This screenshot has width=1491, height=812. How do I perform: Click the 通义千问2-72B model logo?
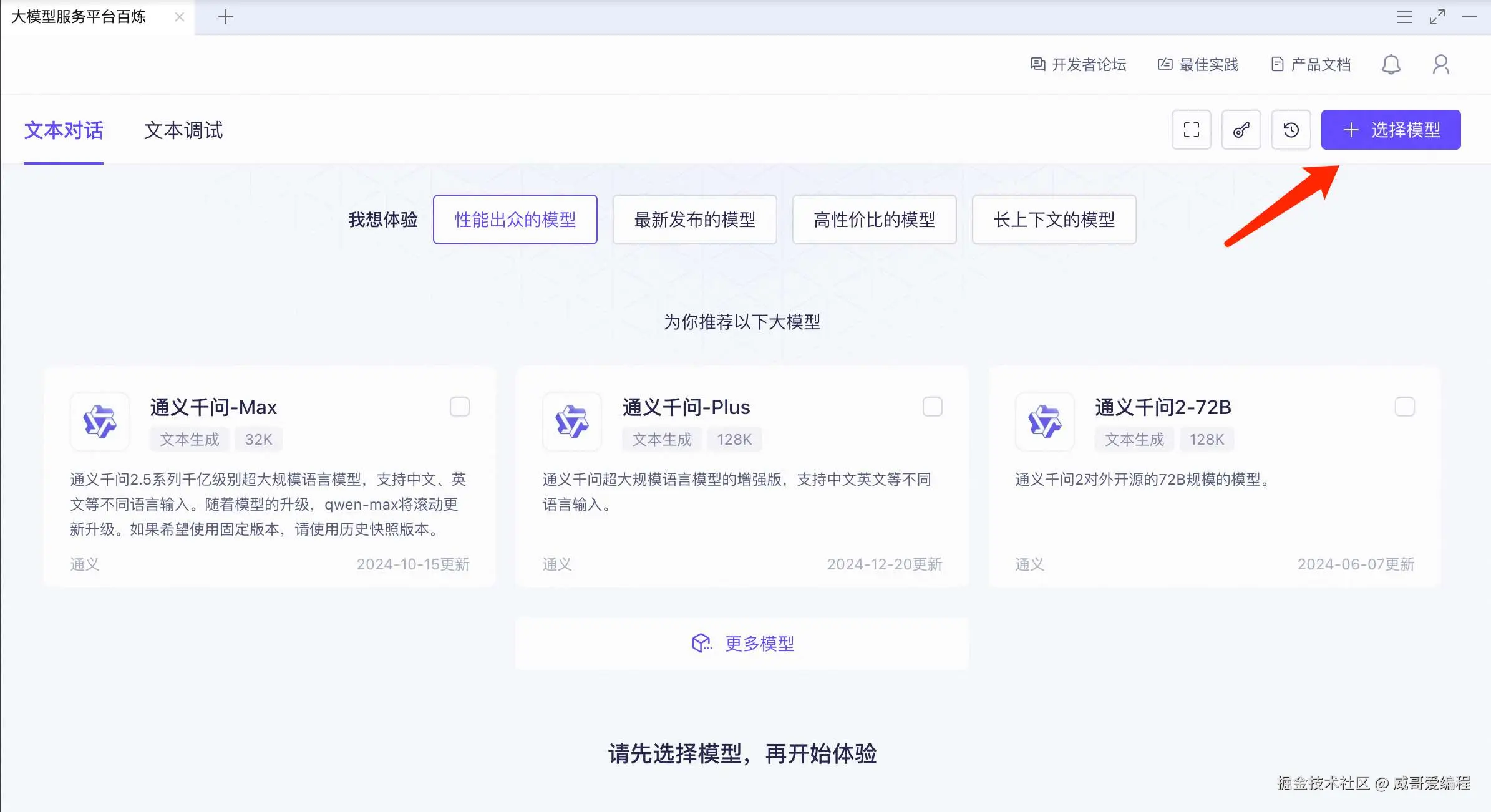pyautogui.click(x=1044, y=421)
